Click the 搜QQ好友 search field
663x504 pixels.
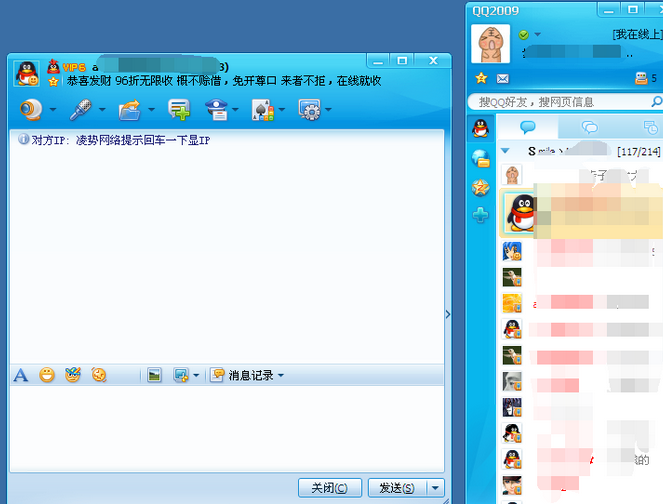559,102
